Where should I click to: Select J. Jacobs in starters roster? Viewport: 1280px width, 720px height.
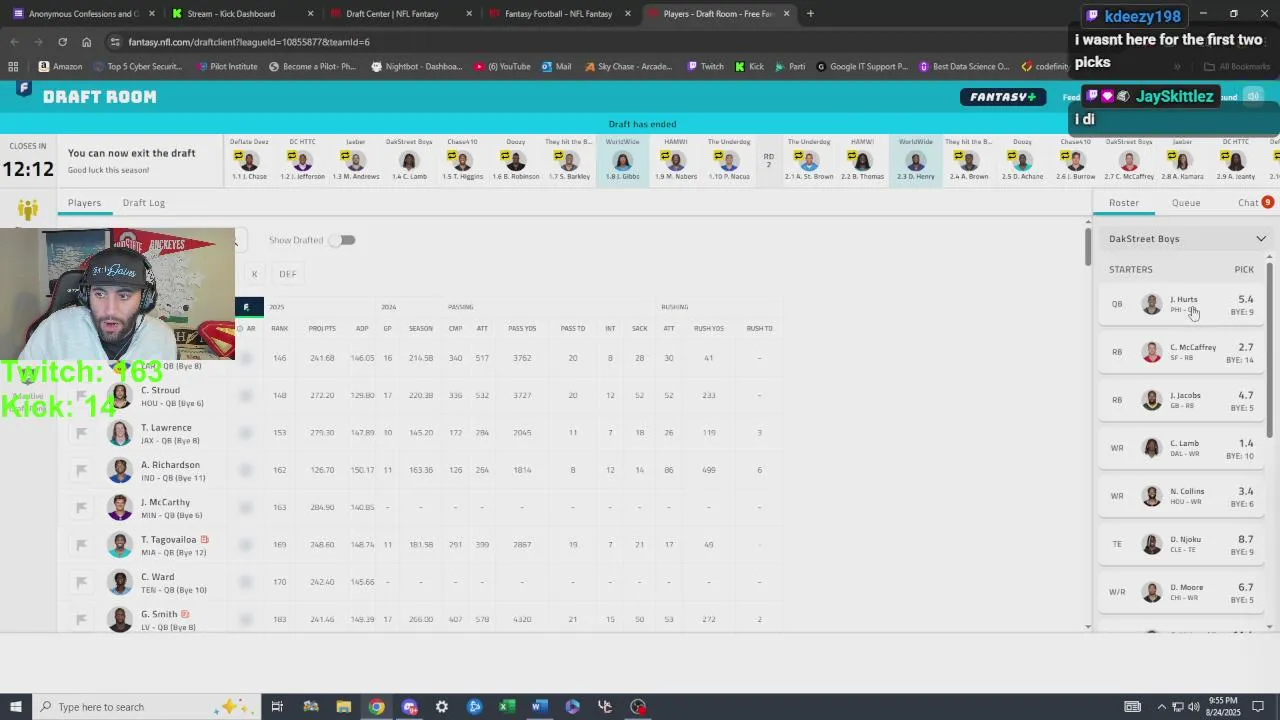1183,400
